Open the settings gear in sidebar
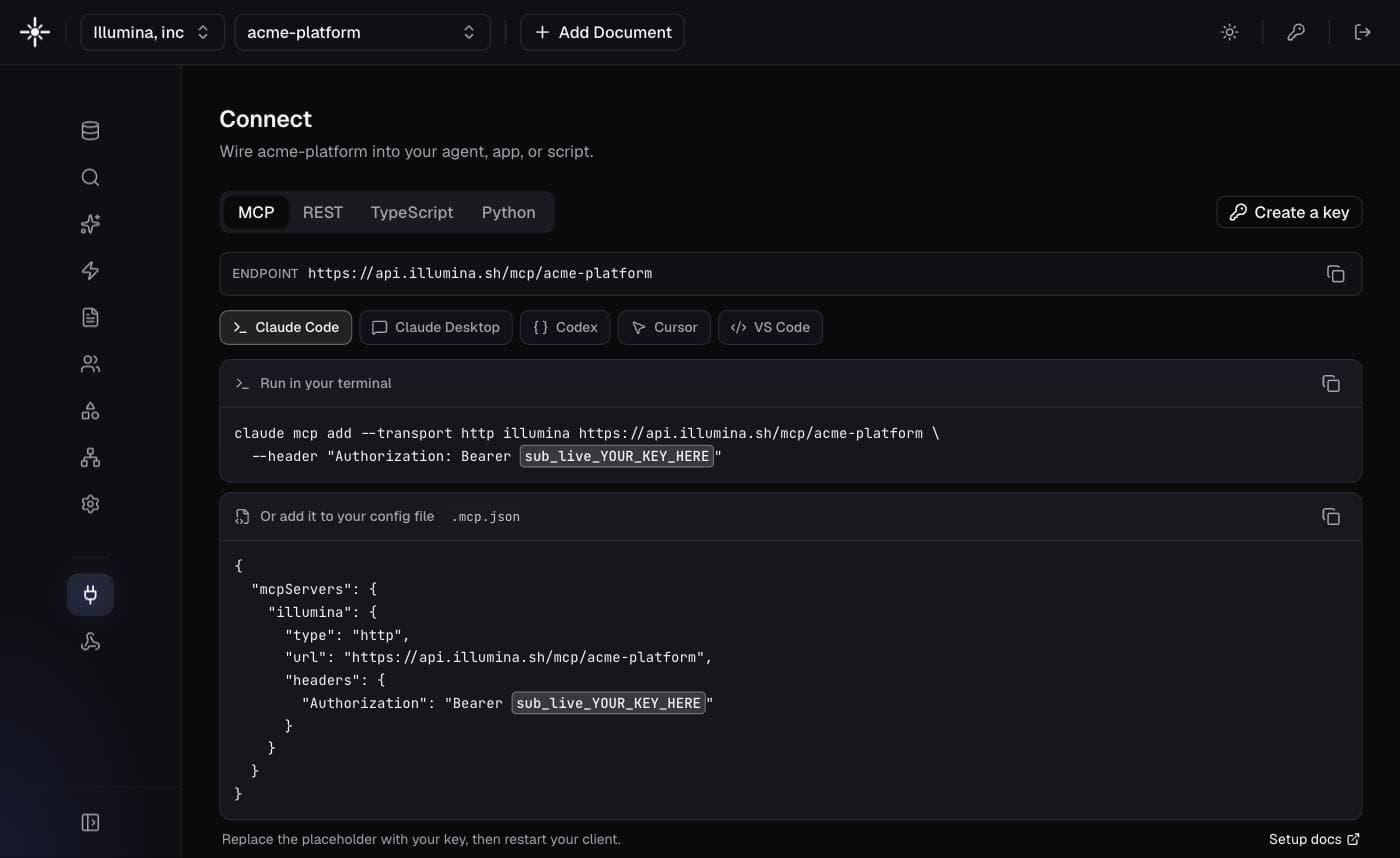 (90, 504)
